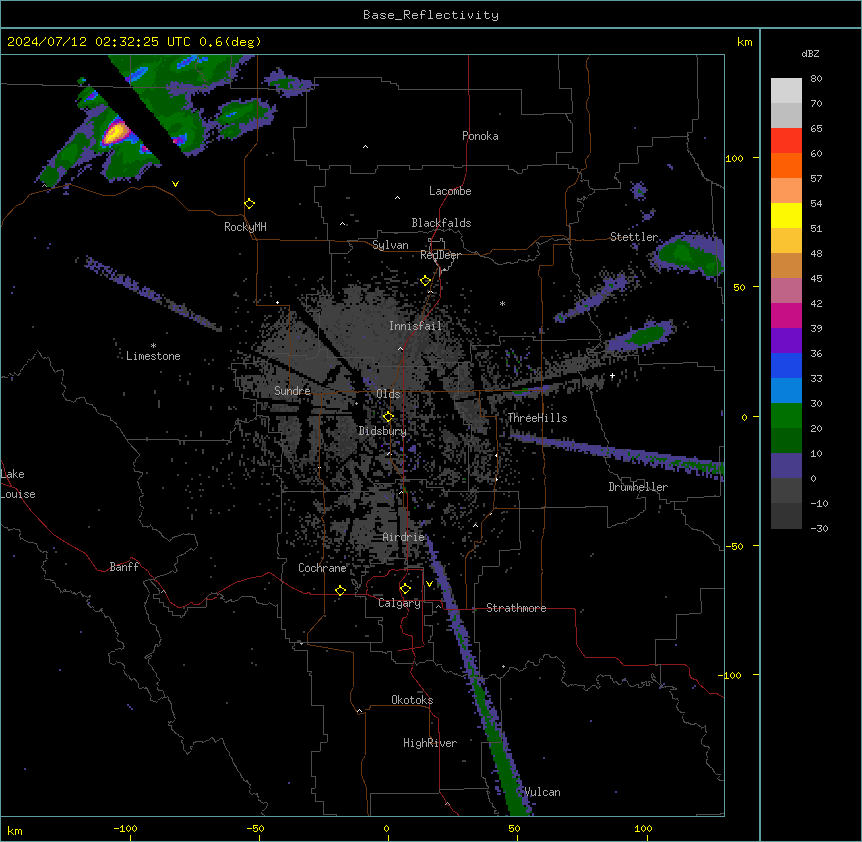Click the red 65 dBZ legend color
The width and height of the screenshot is (862, 842).
786,141
